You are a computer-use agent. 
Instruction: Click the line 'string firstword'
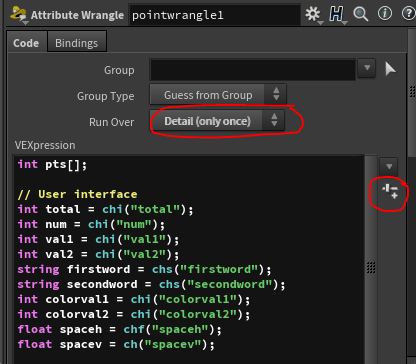tap(145, 269)
